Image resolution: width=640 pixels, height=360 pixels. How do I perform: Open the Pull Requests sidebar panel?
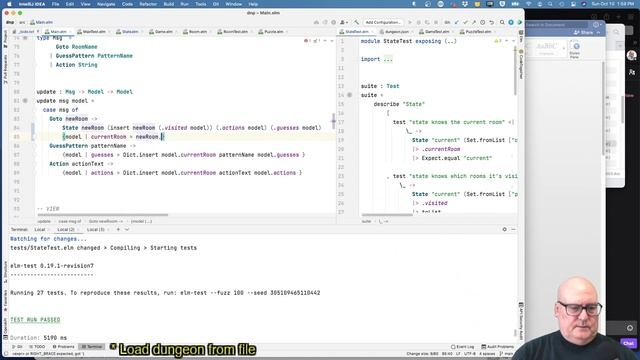(x=5, y=69)
